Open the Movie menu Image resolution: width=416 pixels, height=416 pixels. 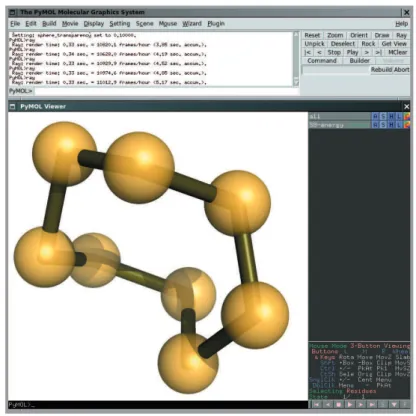coord(70,24)
